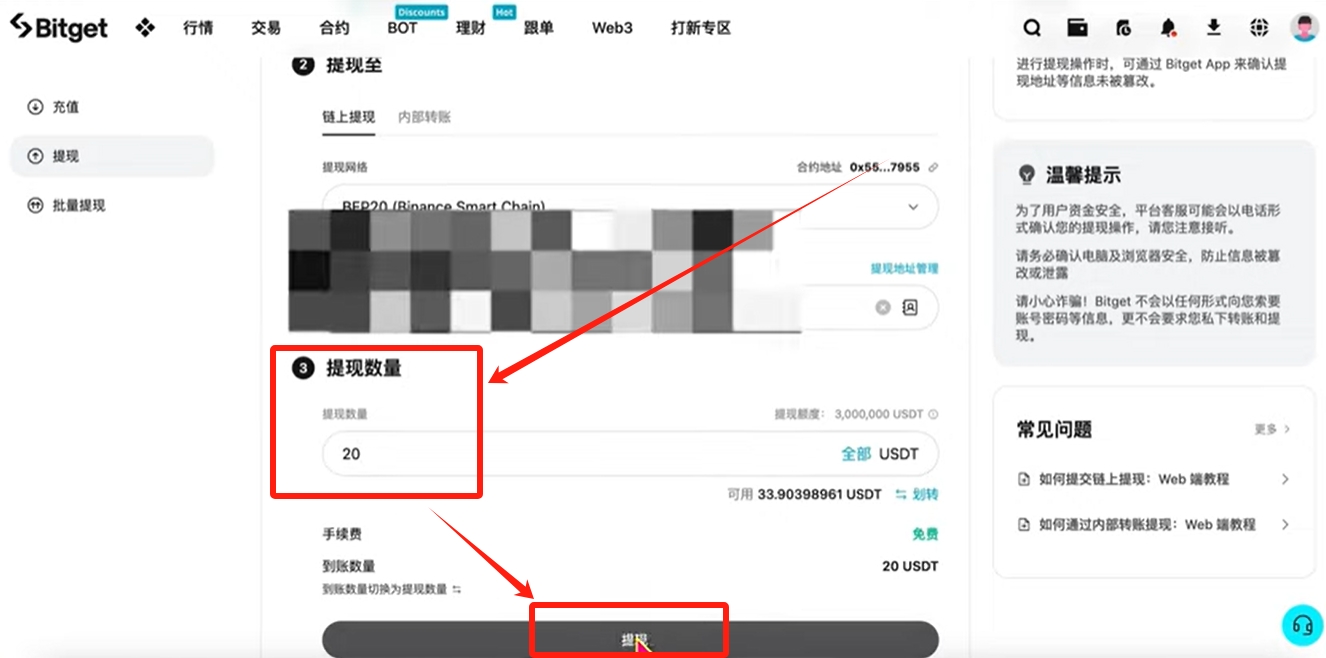Image resolution: width=1326 pixels, height=658 pixels.
Task: Open the Bitget home logo
Action: pyautogui.click(x=58, y=27)
